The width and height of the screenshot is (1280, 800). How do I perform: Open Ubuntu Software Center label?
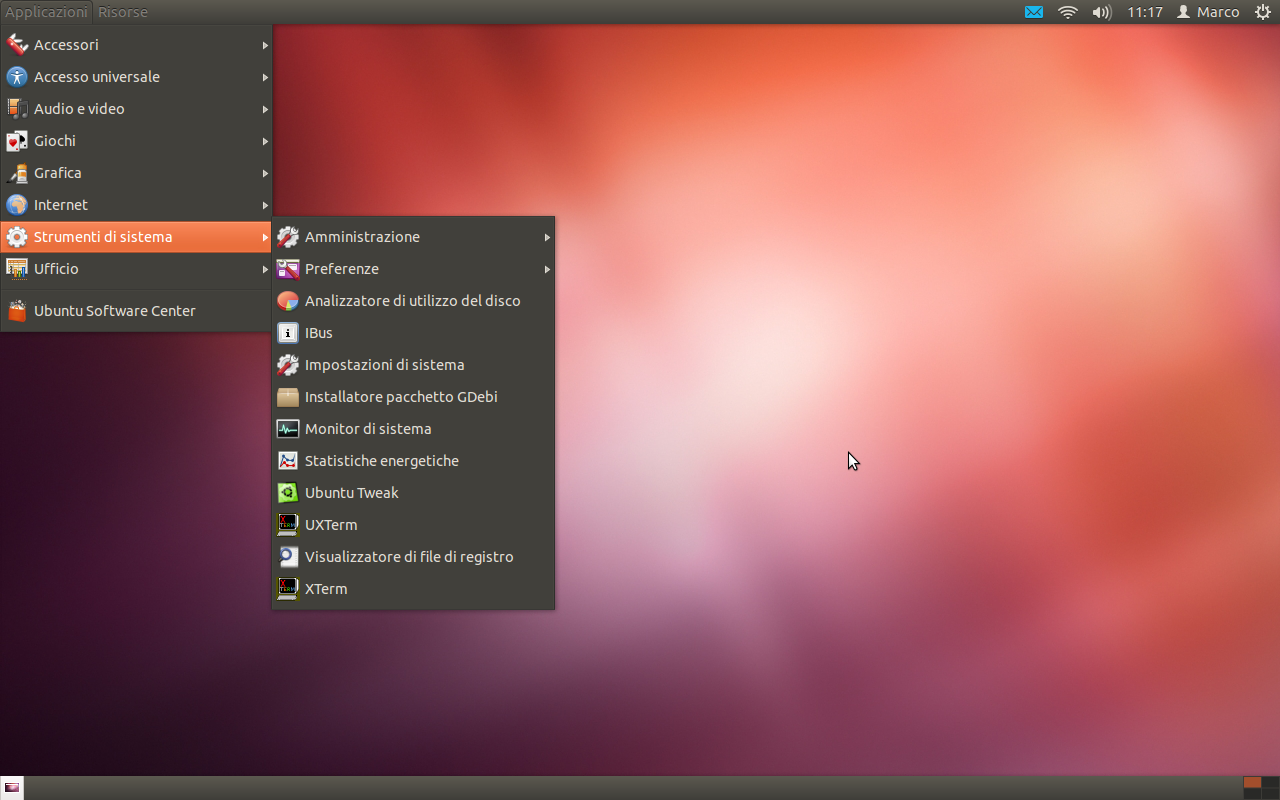click(x=115, y=311)
